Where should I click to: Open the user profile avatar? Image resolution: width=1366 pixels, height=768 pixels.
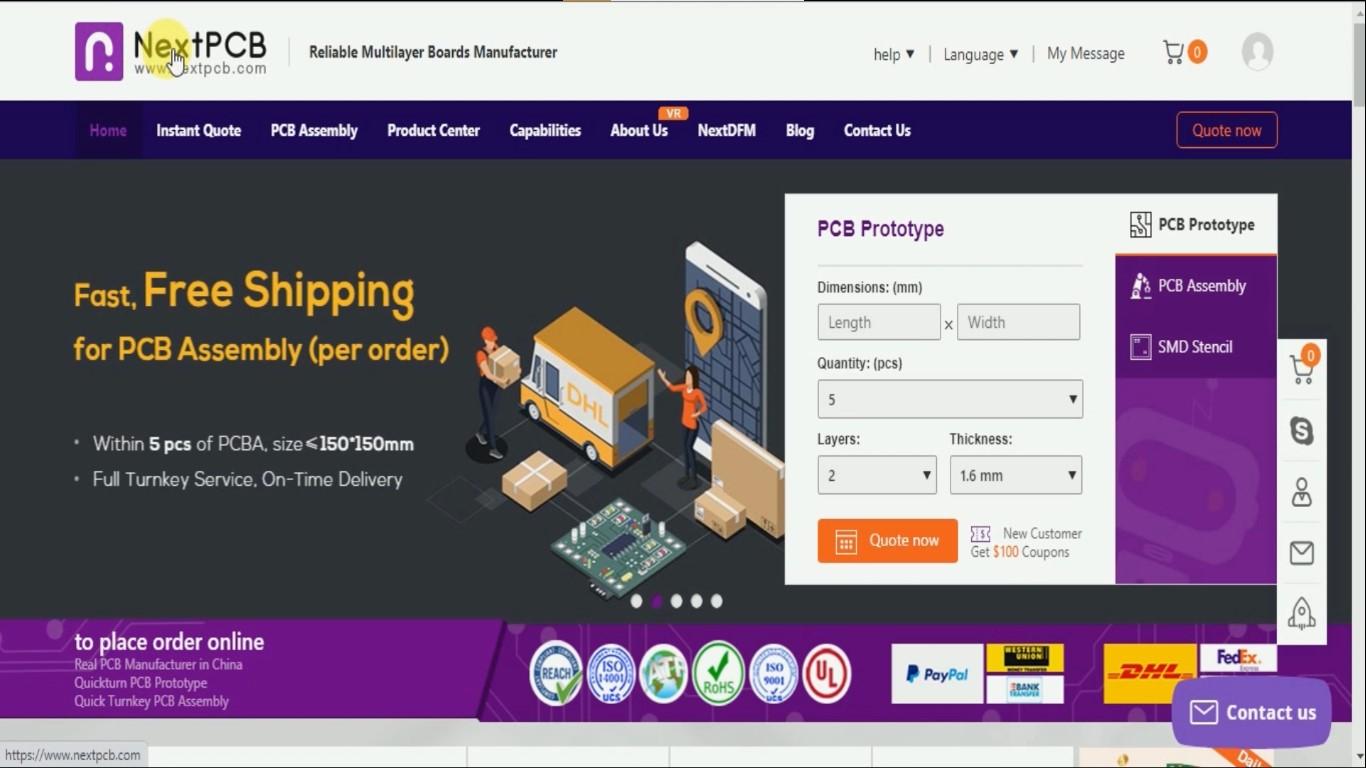[x=1257, y=52]
